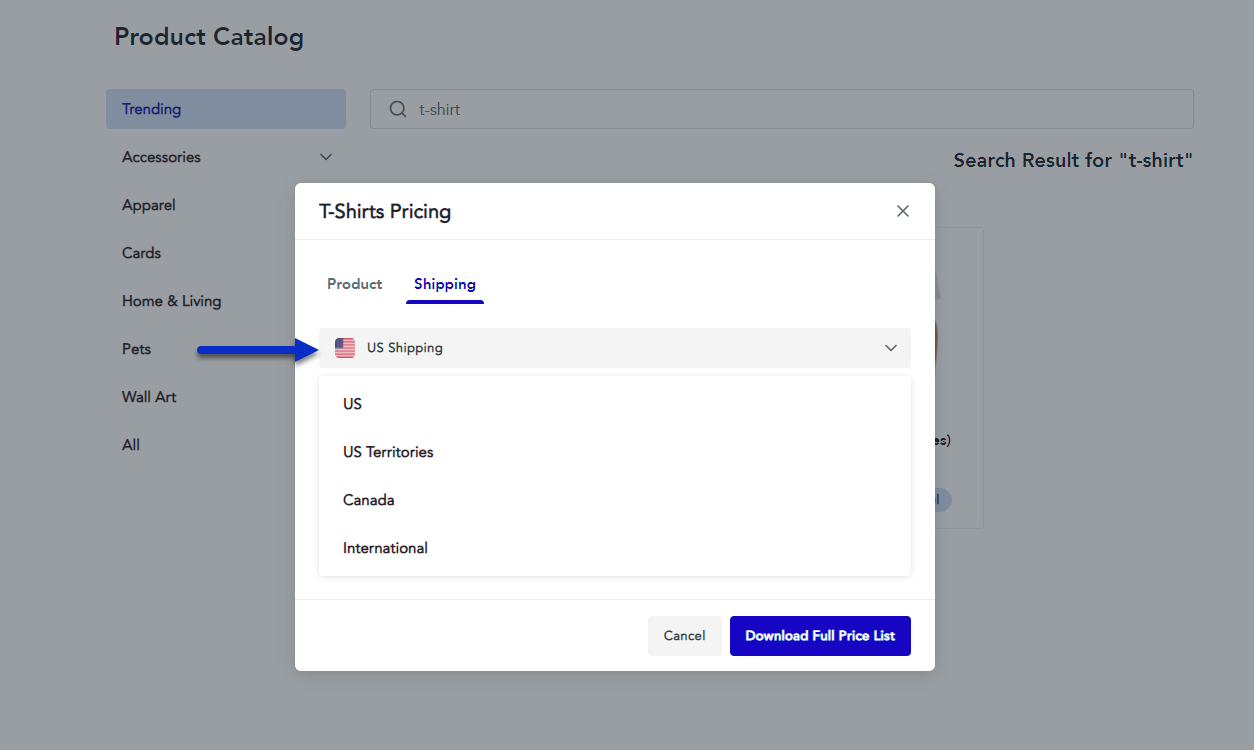Pick Canada as shipping region

point(368,500)
